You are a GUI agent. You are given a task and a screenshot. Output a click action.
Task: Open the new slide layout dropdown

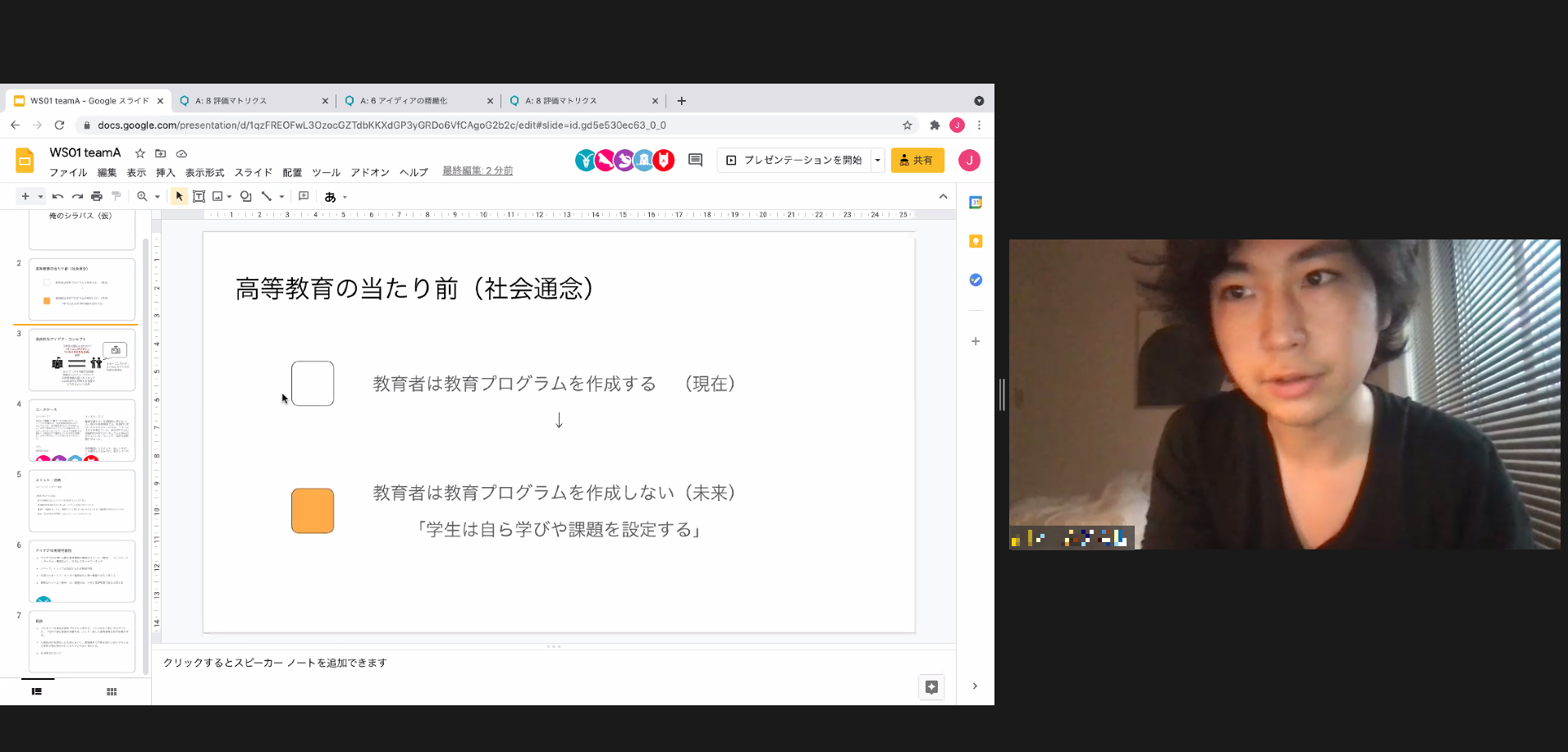click(x=40, y=197)
